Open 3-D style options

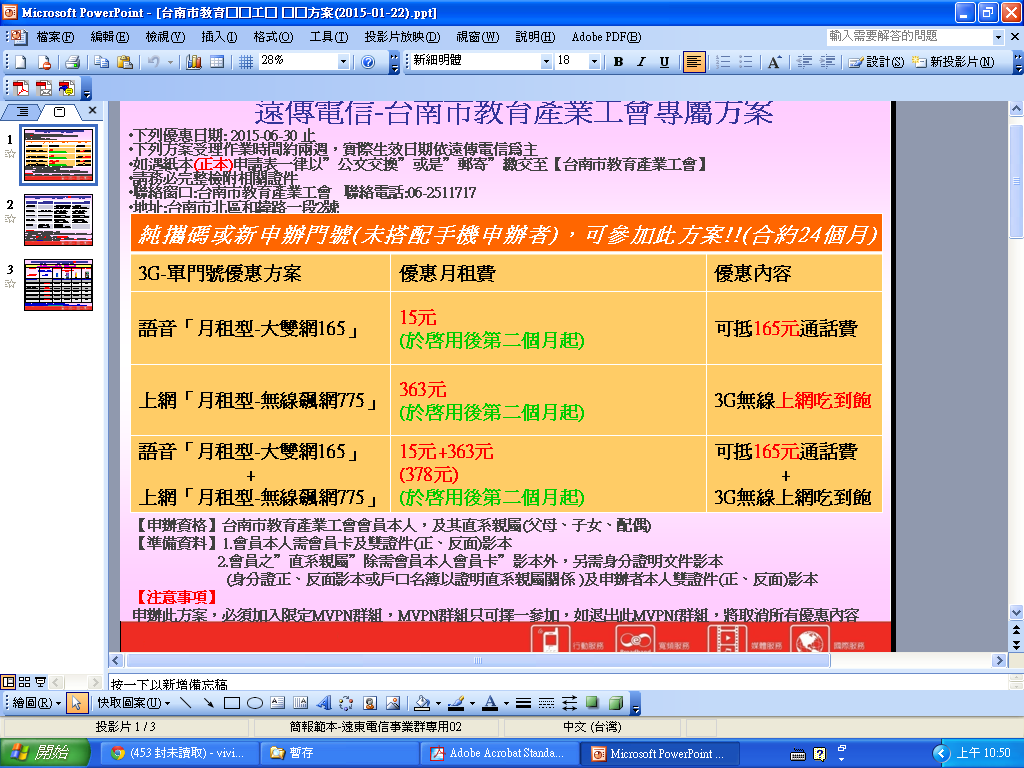pos(615,703)
